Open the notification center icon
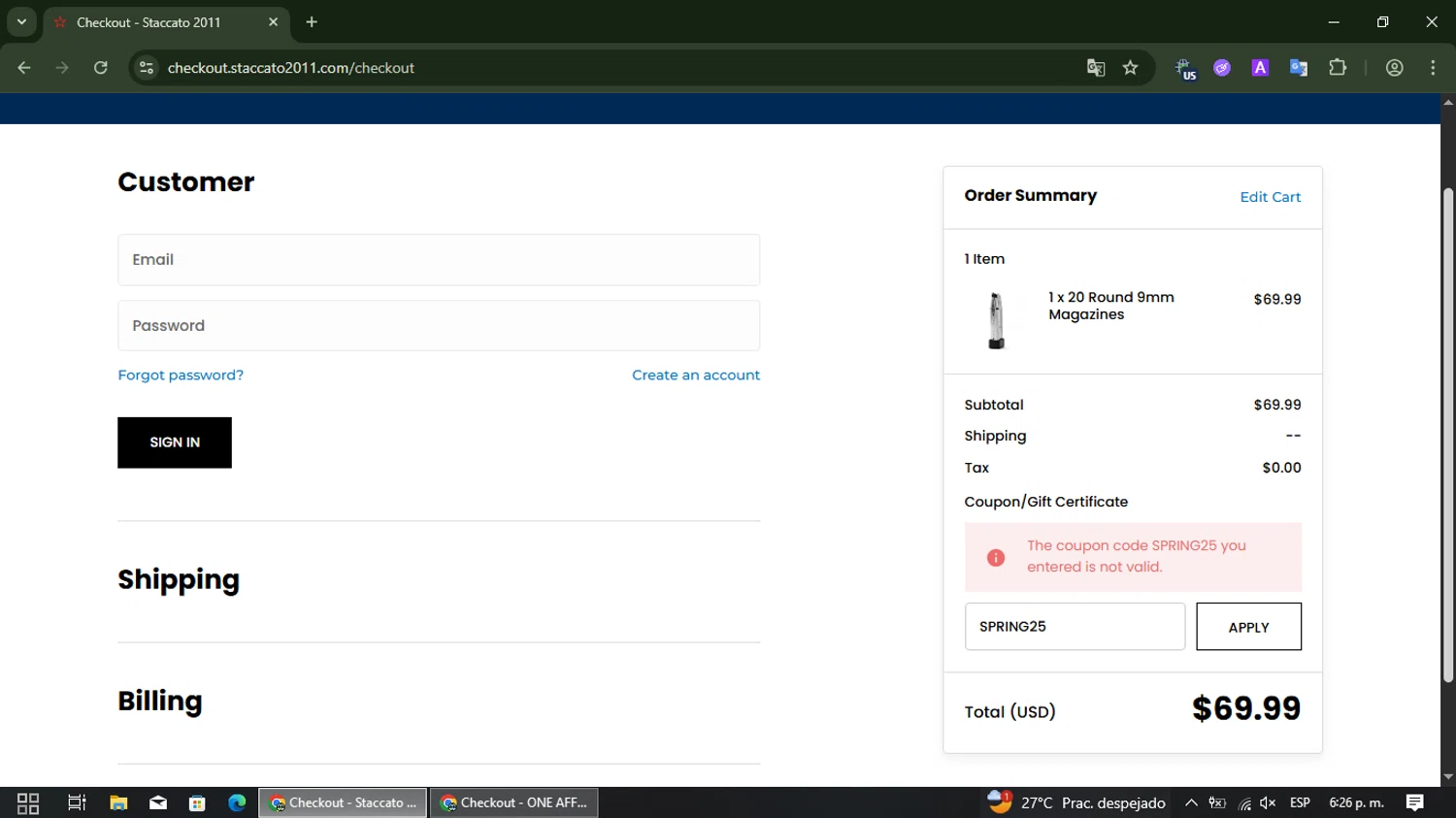The height and width of the screenshot is (818, 1456). pyautogui.click(x=1415, y=802)
